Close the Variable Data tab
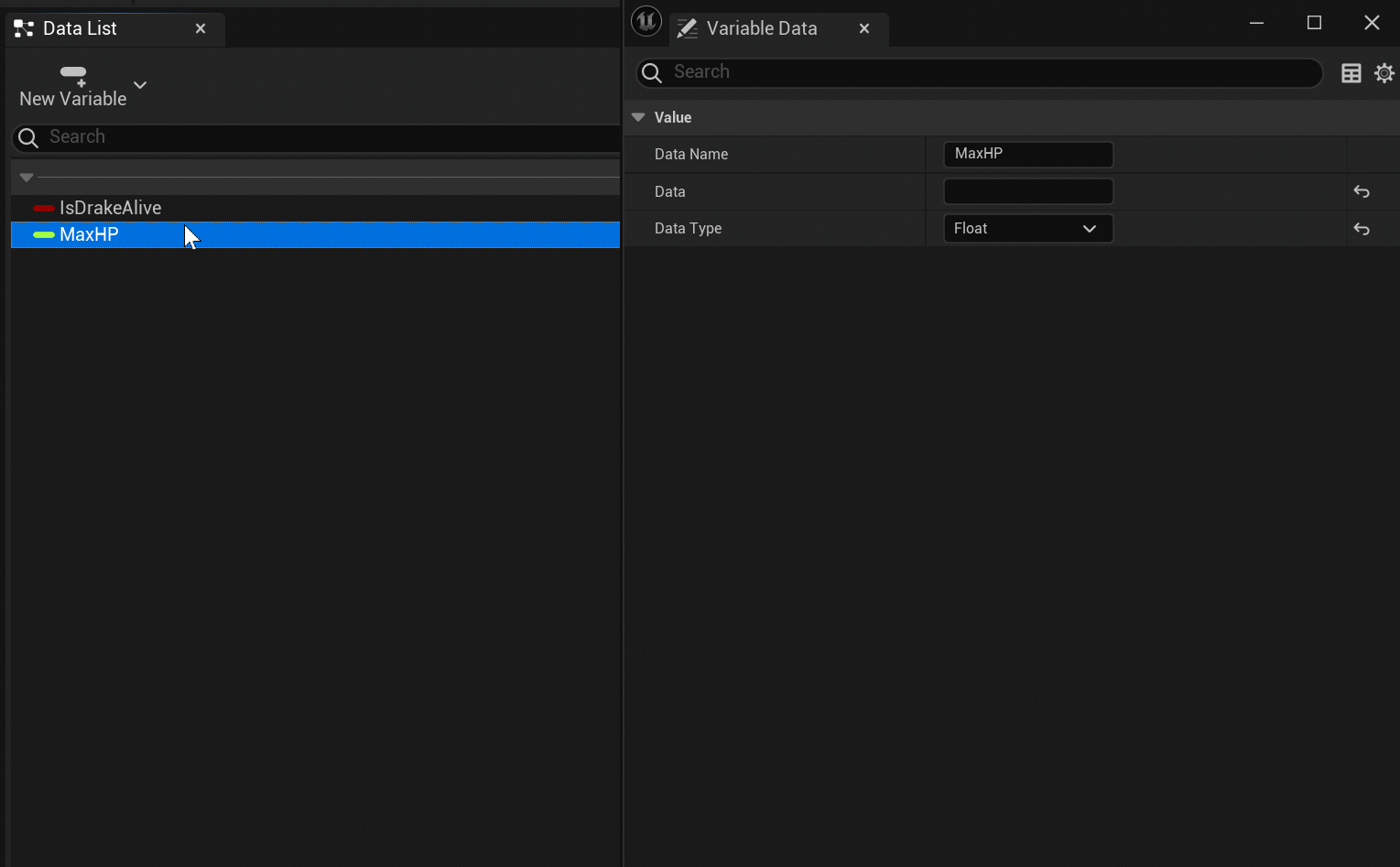 click(x=863, y=28)
